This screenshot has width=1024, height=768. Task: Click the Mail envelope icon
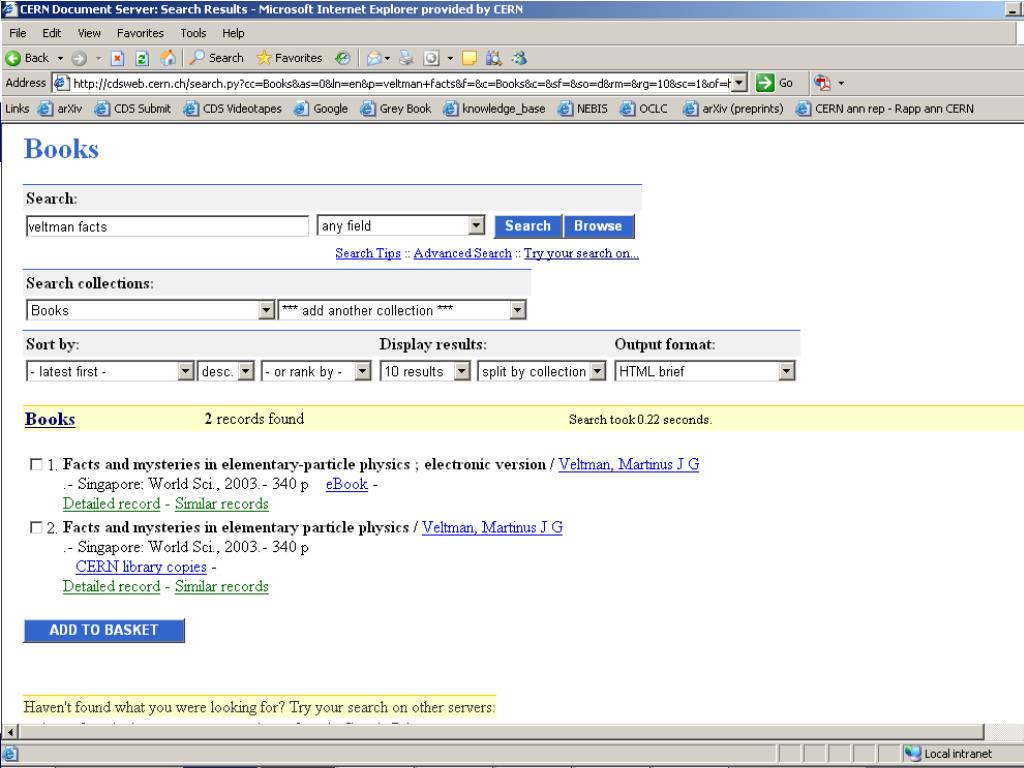(x=374, y=58)
